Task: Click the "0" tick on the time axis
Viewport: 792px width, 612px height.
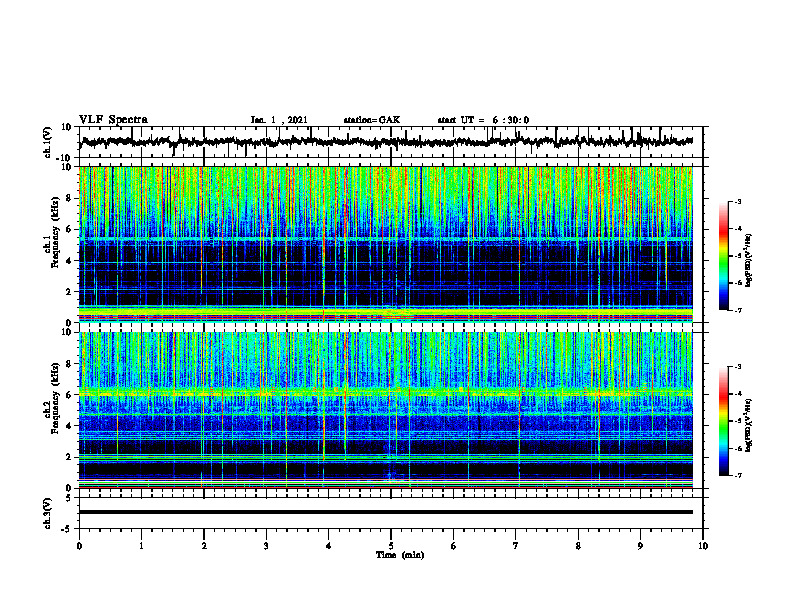Action: tap(79, 546)
